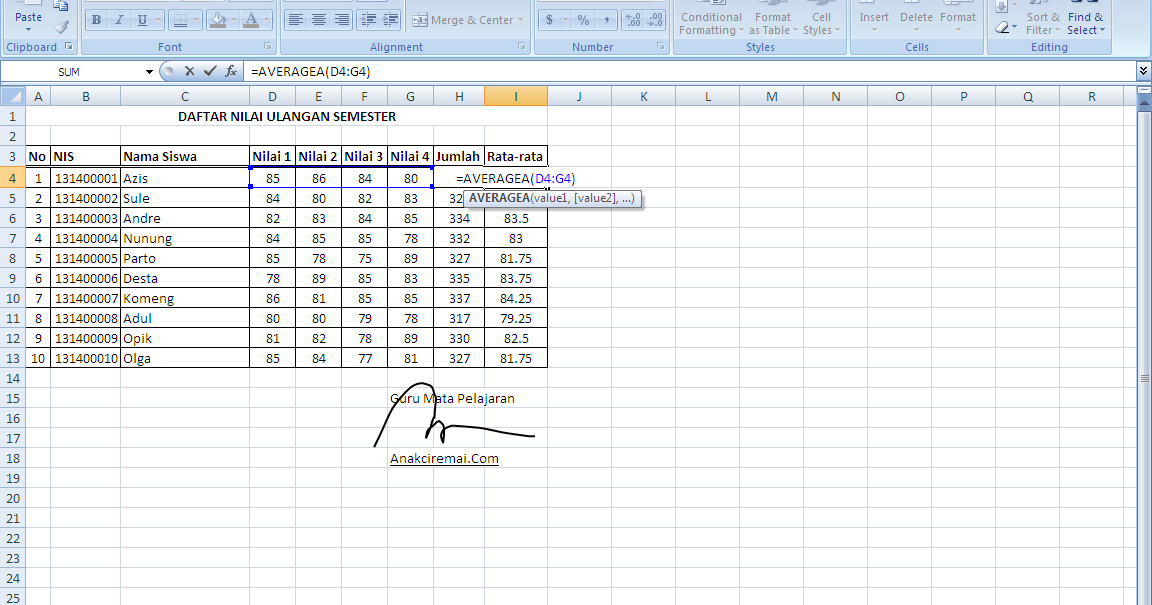Center text horizontally in the cell

319,20
